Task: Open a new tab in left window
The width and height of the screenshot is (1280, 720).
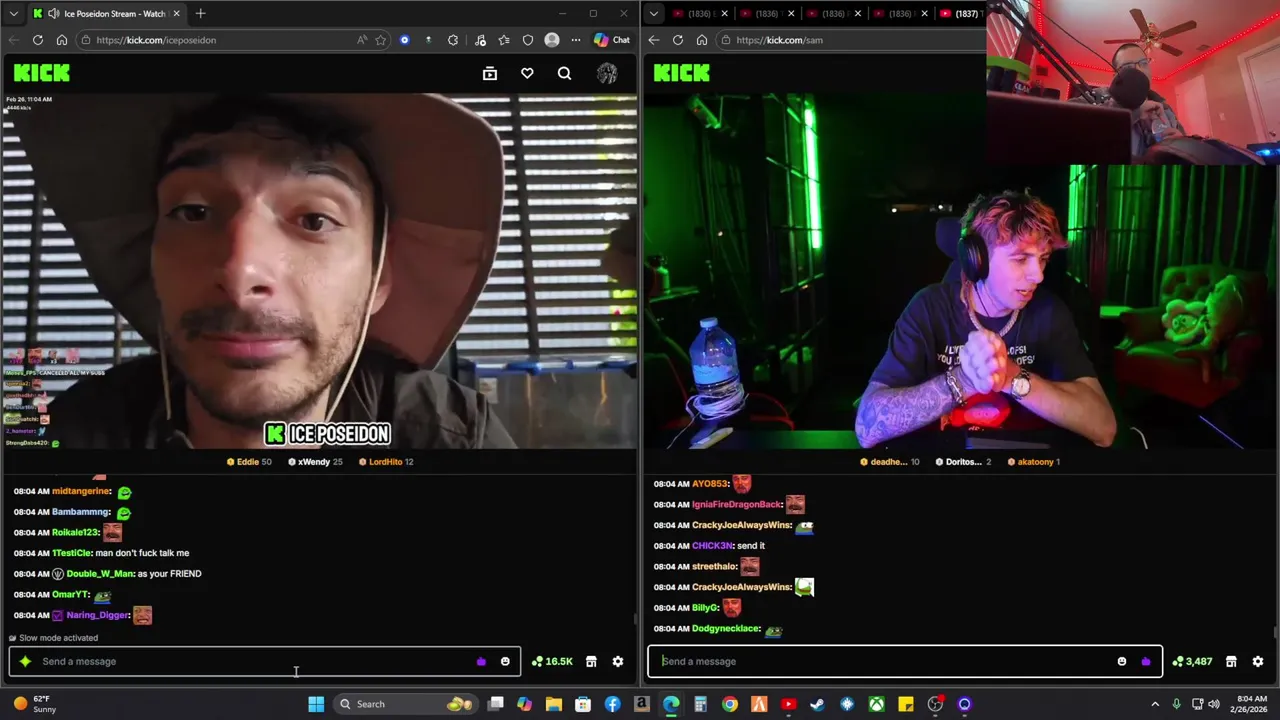Action: 200,14
